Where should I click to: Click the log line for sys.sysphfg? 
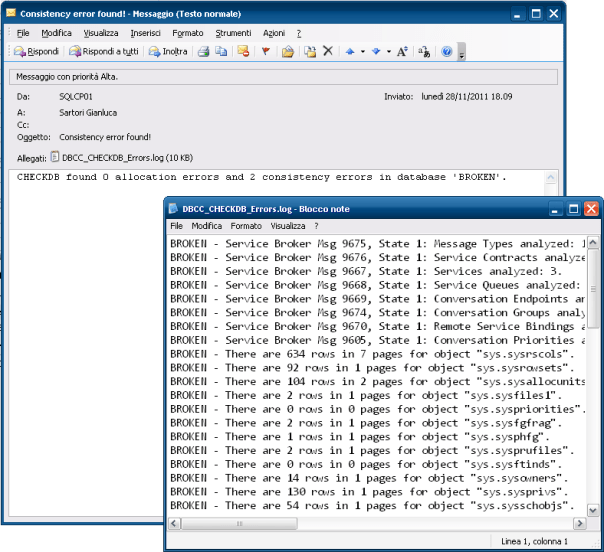click(360, 436)
